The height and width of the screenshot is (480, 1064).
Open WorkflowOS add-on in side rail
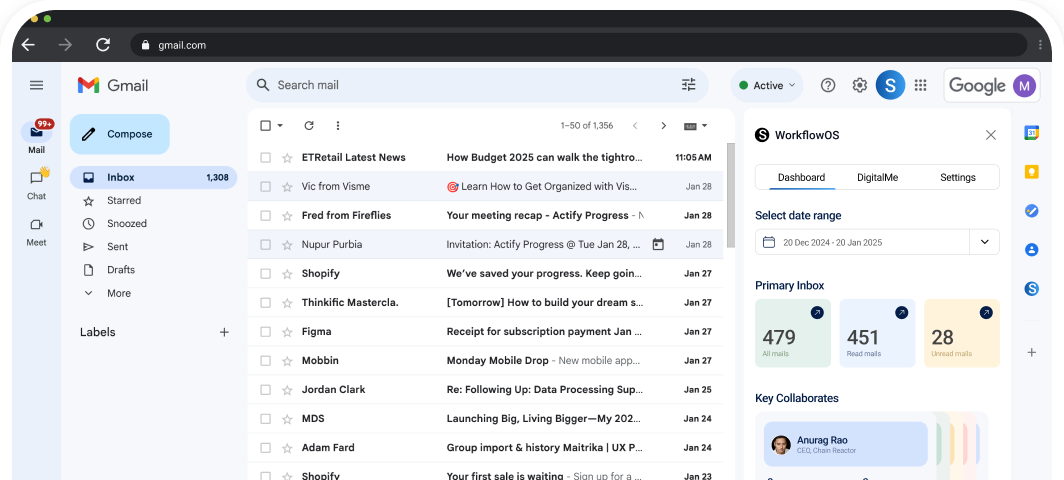[1031, 289]
